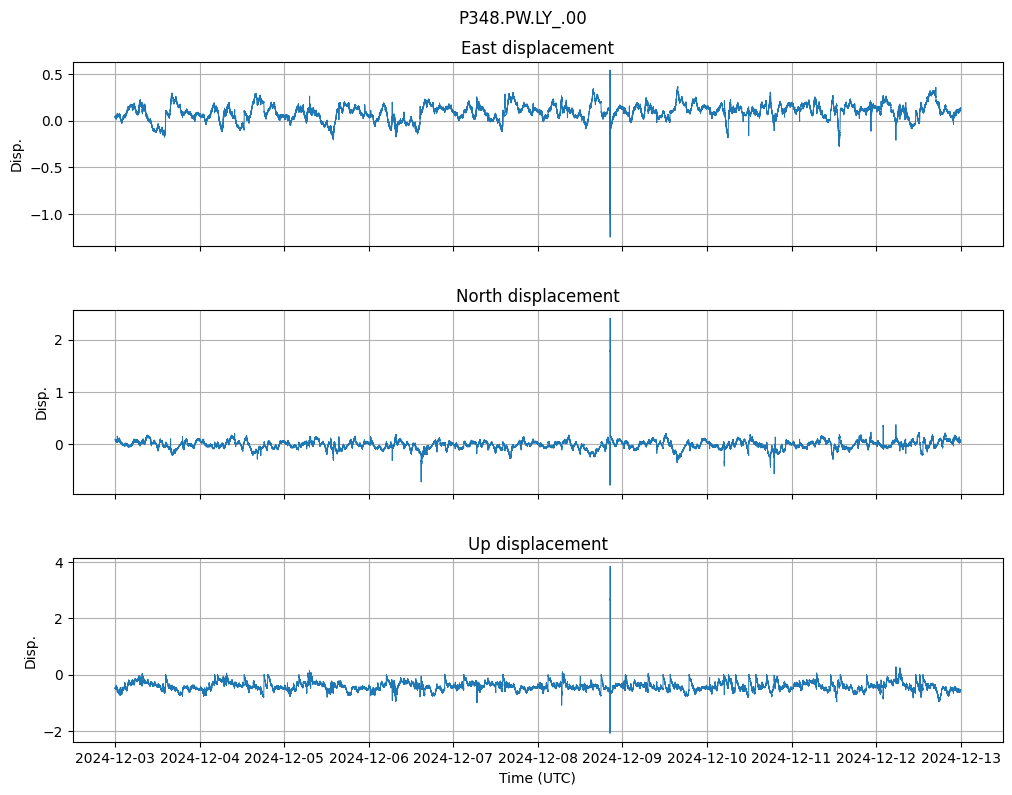Click the 0.5 tick on East plot
Viewport: 1012px width, 795px height.
pos(53,74)
